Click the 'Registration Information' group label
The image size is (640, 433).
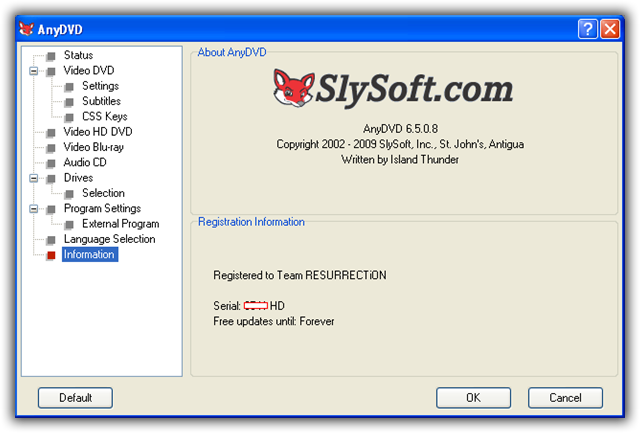tap(251, 222)
